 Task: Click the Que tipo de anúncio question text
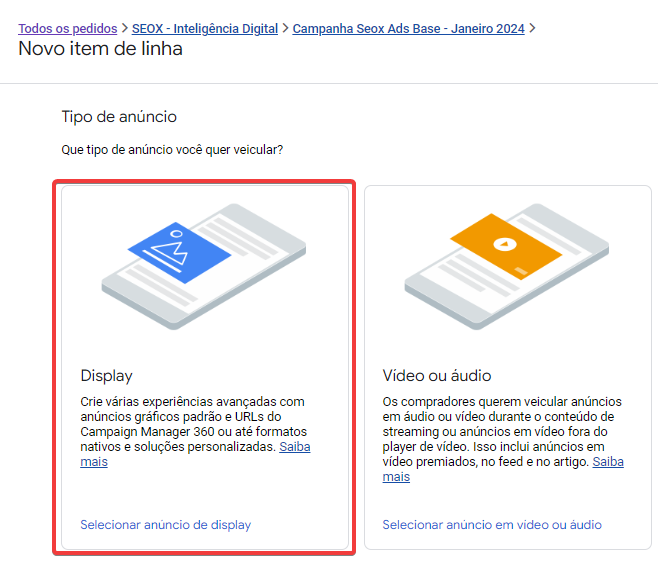point(172,150)
